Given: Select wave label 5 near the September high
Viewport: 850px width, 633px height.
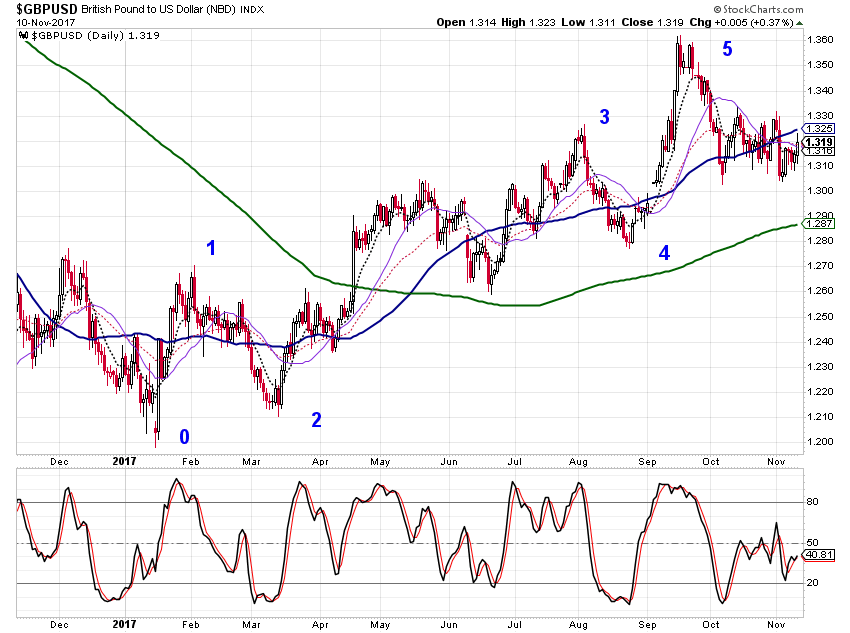Looking at the screenshot, I should [727, 49].
